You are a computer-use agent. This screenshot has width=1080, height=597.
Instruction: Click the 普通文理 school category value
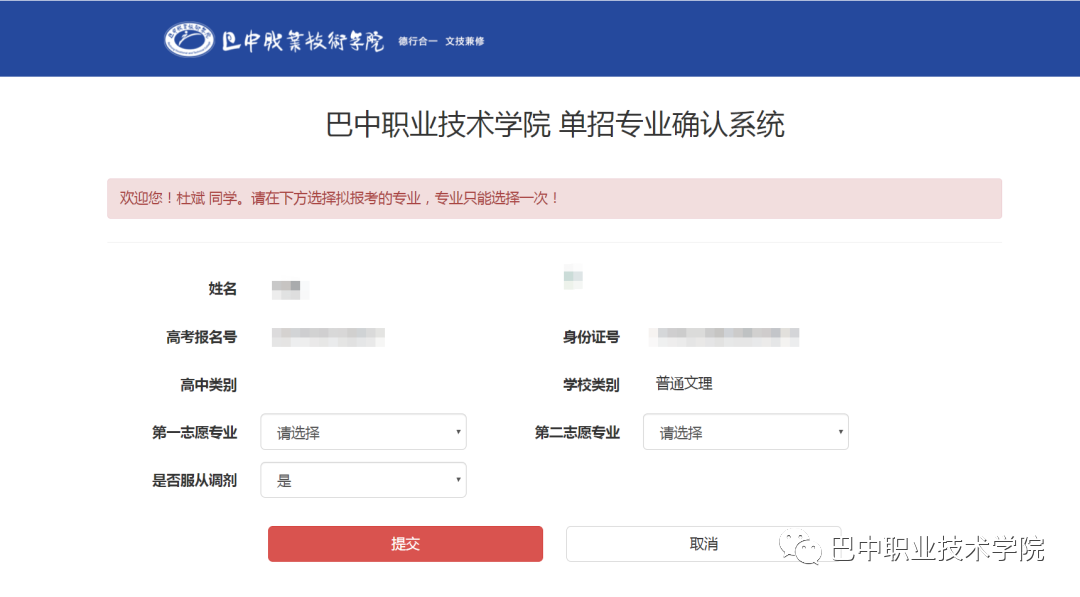tap(684, 384)
